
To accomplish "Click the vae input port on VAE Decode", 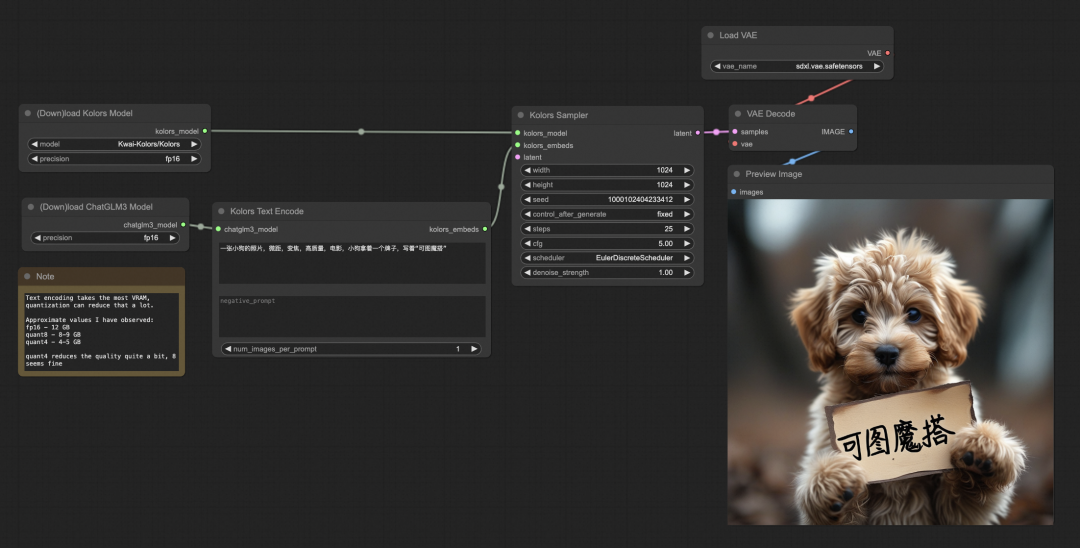I will (x=735, y=144).
